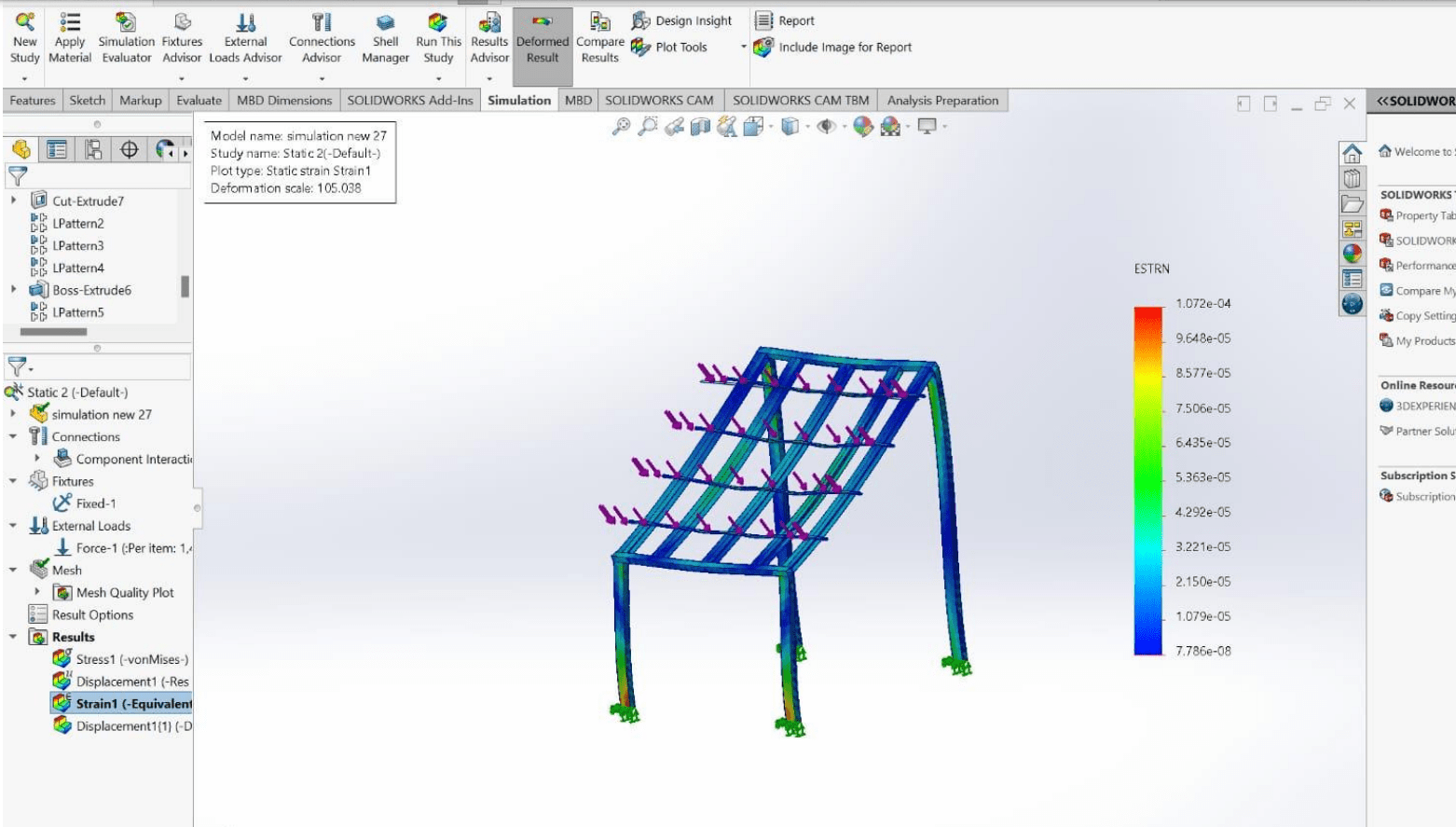Image resolution: width=1456 pixels, height=827 pixels.
Task: Switch to the Evaluate tab
Action: tap(199, 101)
